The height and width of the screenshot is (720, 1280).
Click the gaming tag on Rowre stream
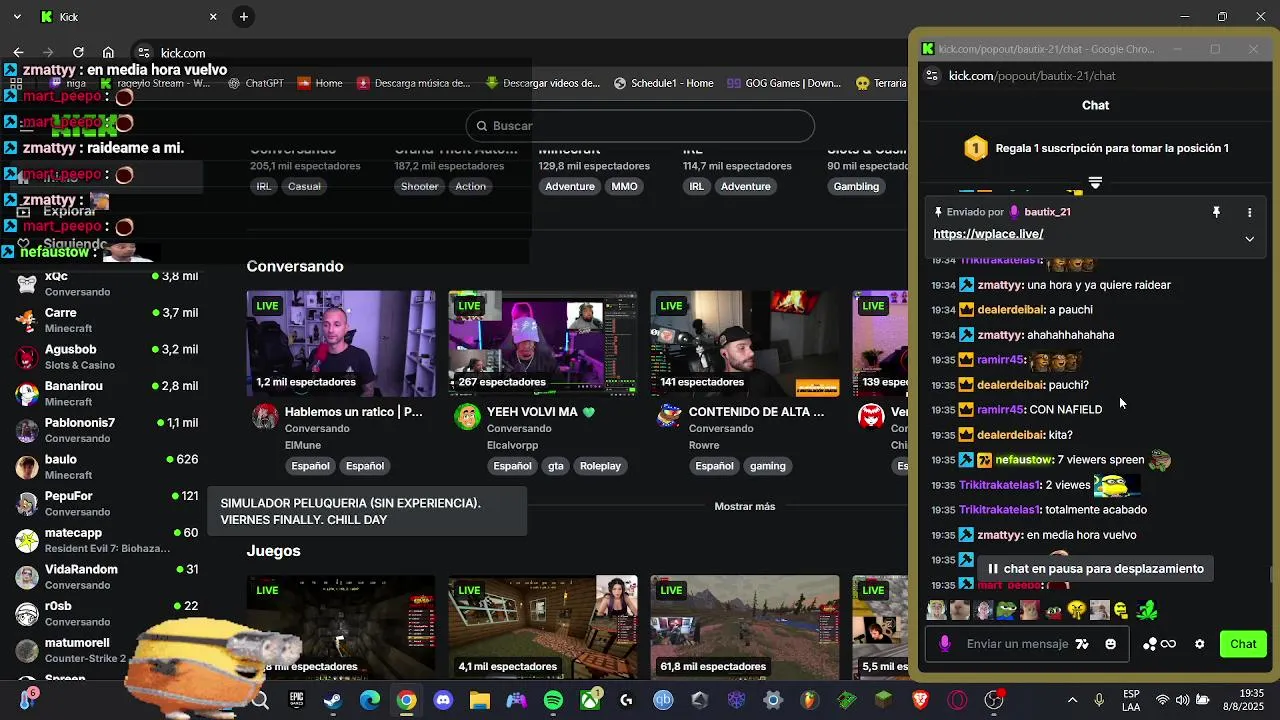(x=768, y=466)
